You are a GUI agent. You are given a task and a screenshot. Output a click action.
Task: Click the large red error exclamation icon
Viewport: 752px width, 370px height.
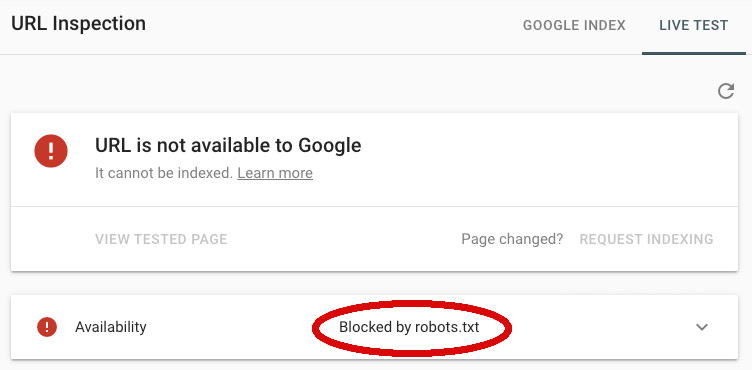coord(51,151)
